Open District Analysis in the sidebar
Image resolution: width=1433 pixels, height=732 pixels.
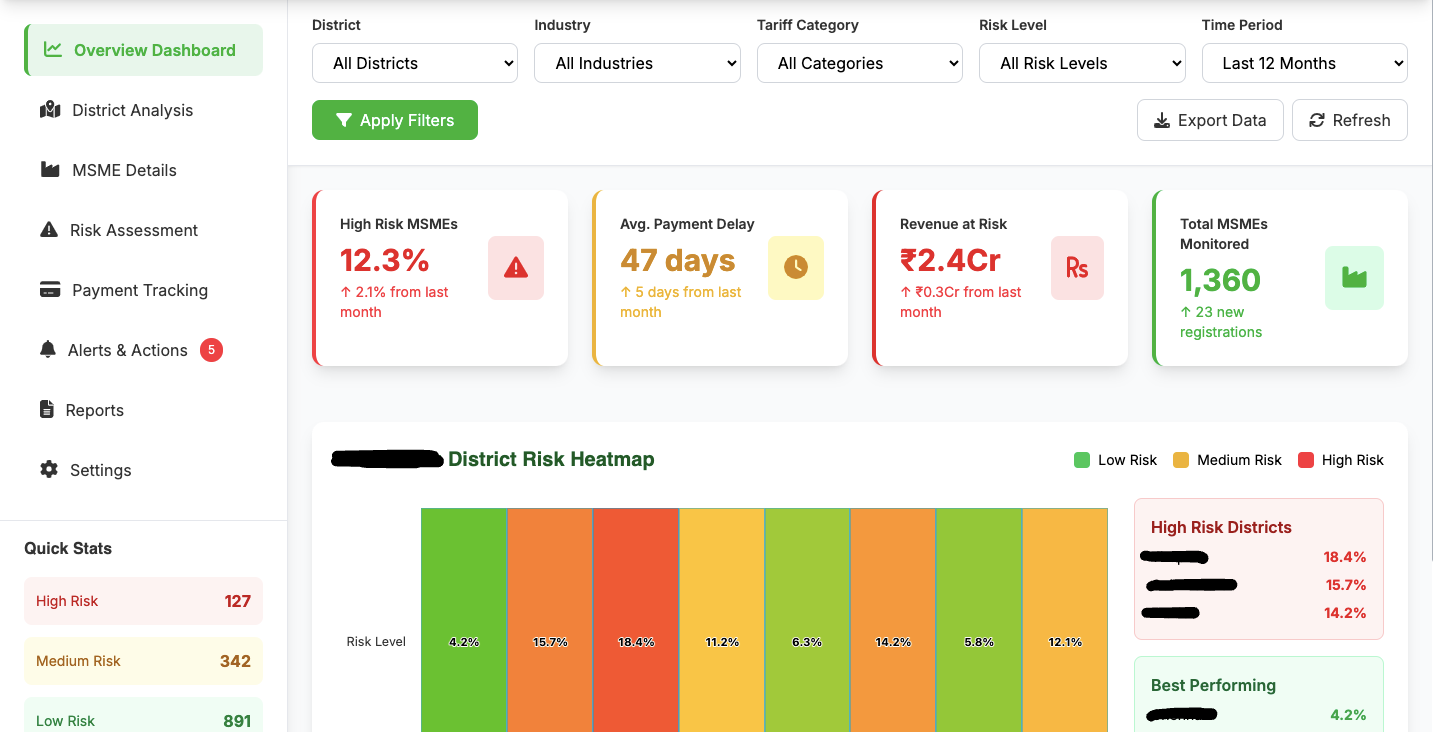(132, 110)
